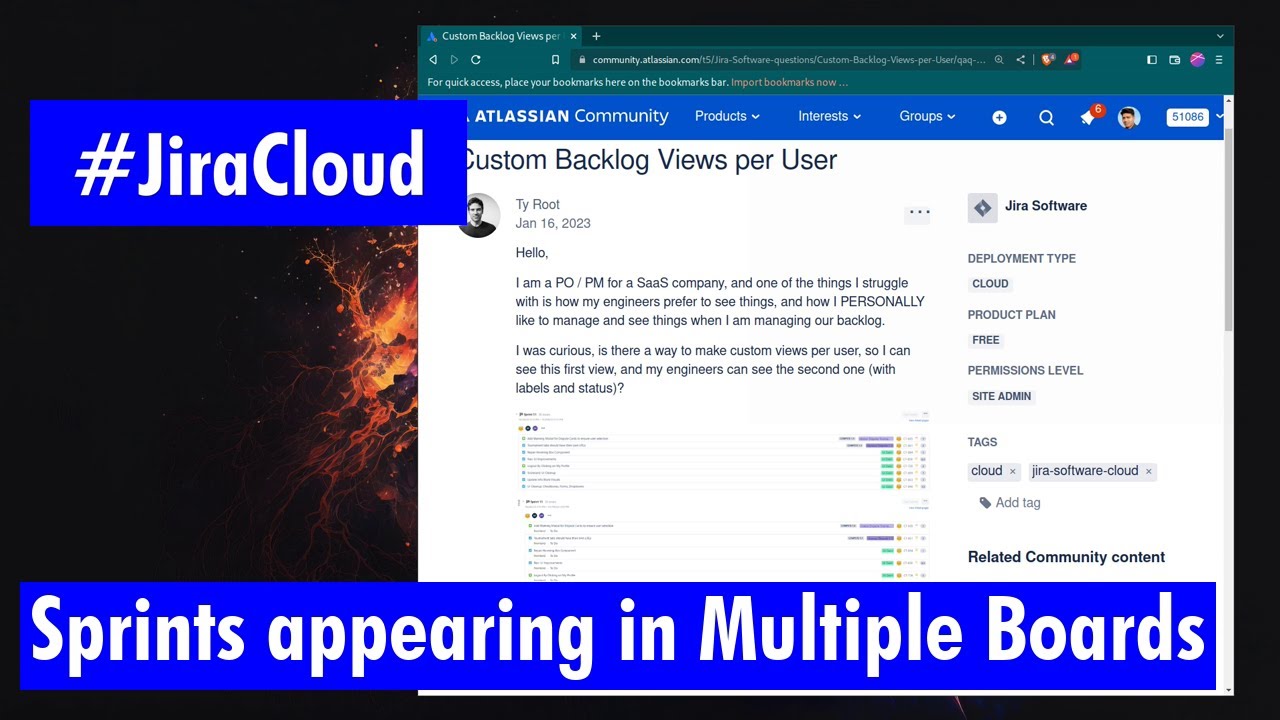Open the Jira Software product link

pyautogui.click(x=1046, y=206)
